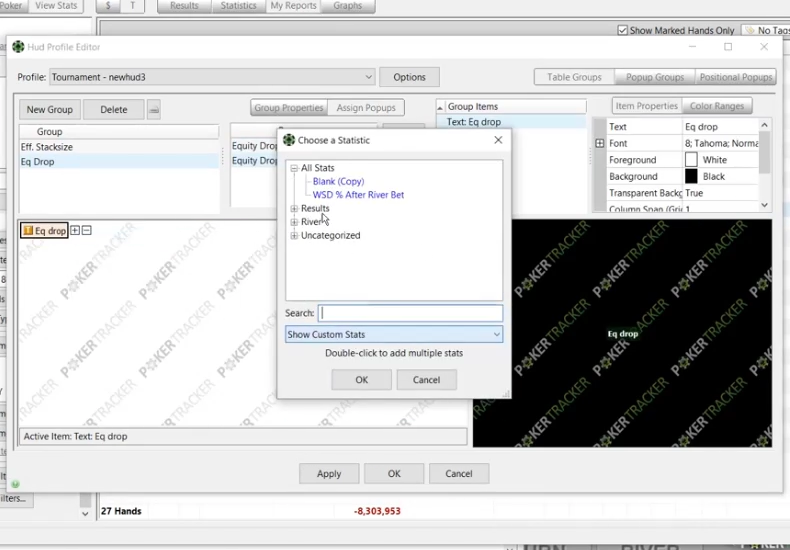Click the plus icon beside Eq drop item
This screenshot has width=790, height=550.
[x=75, y=230]
